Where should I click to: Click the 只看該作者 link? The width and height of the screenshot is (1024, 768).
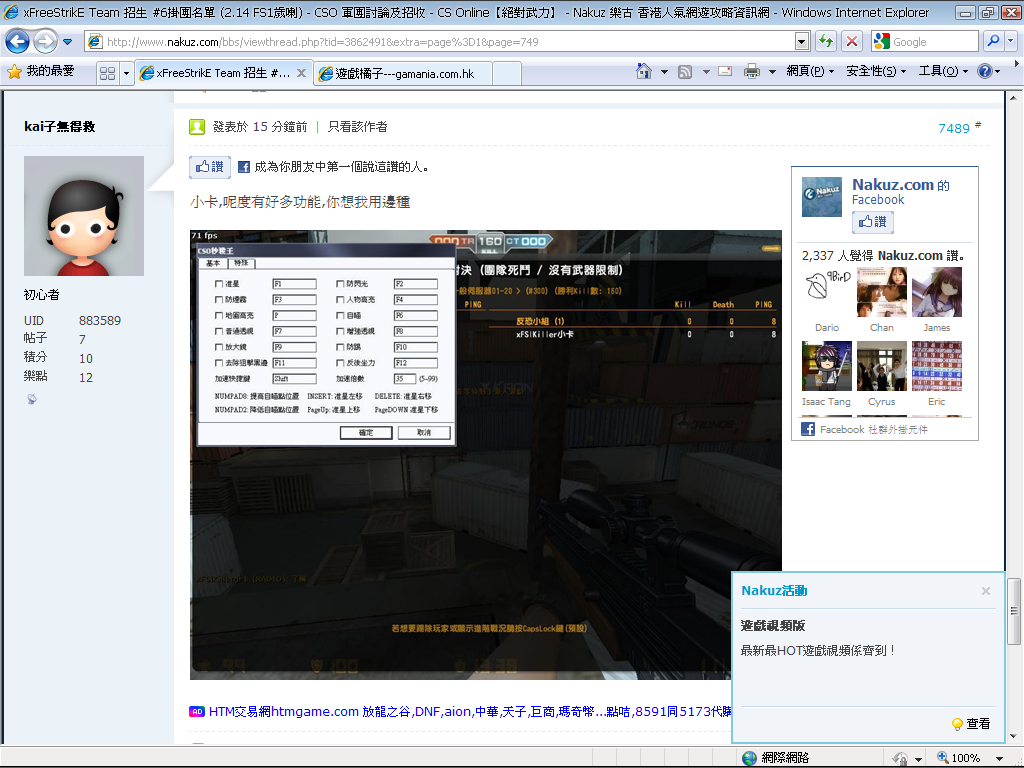[358, 127]
